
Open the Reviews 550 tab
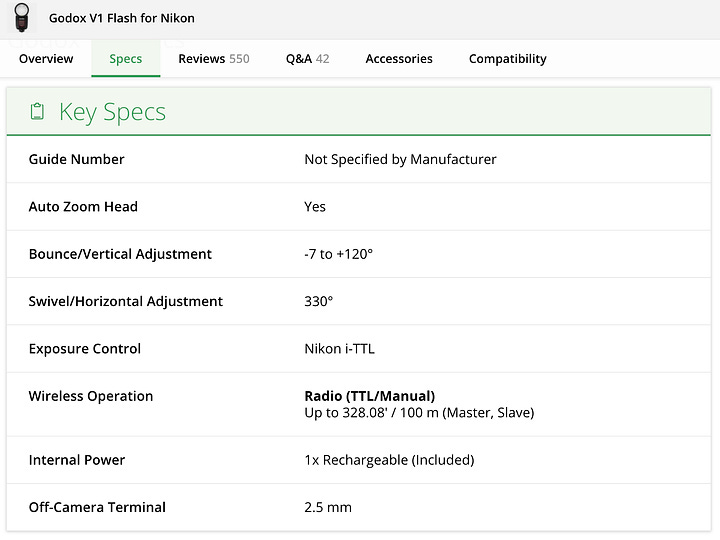214,59
